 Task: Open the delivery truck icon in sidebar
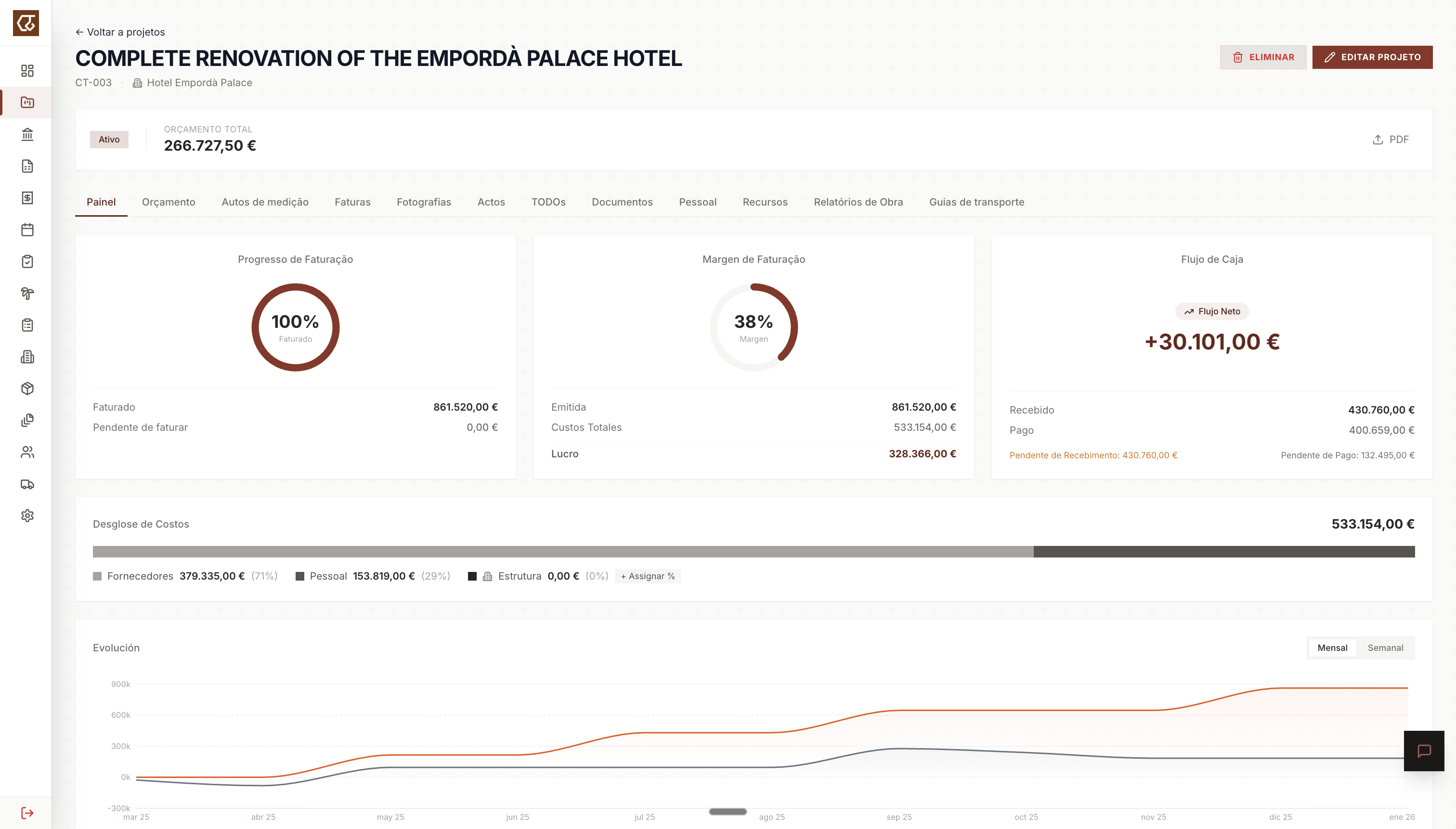coord(27,484)
